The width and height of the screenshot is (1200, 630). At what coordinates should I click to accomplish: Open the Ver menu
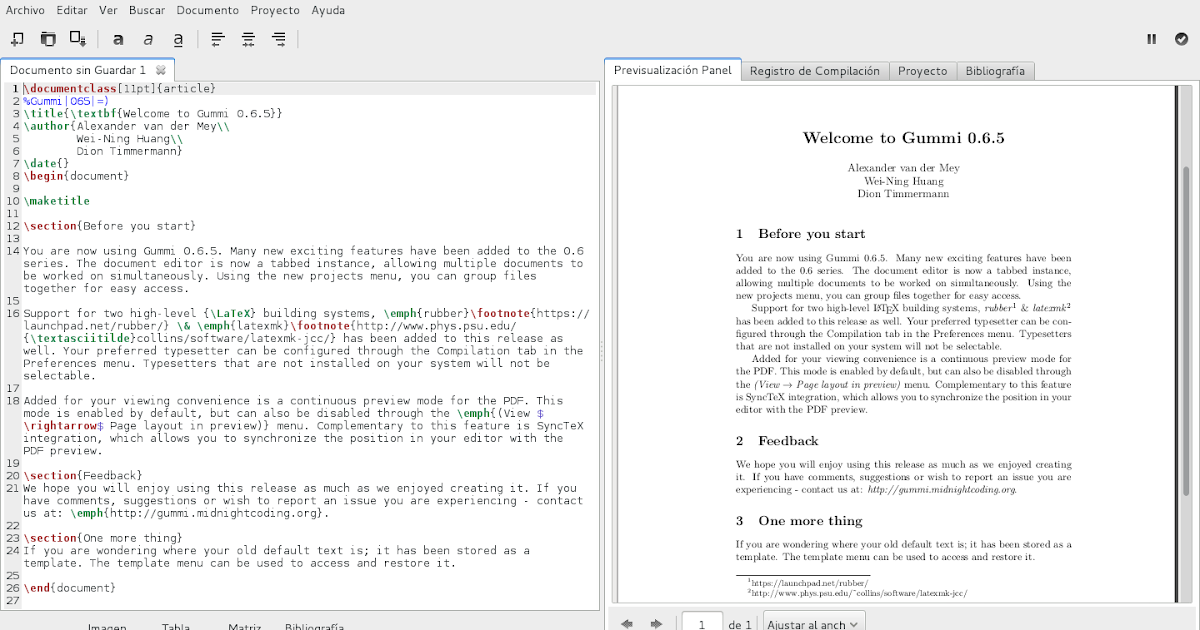coord(108,10)
